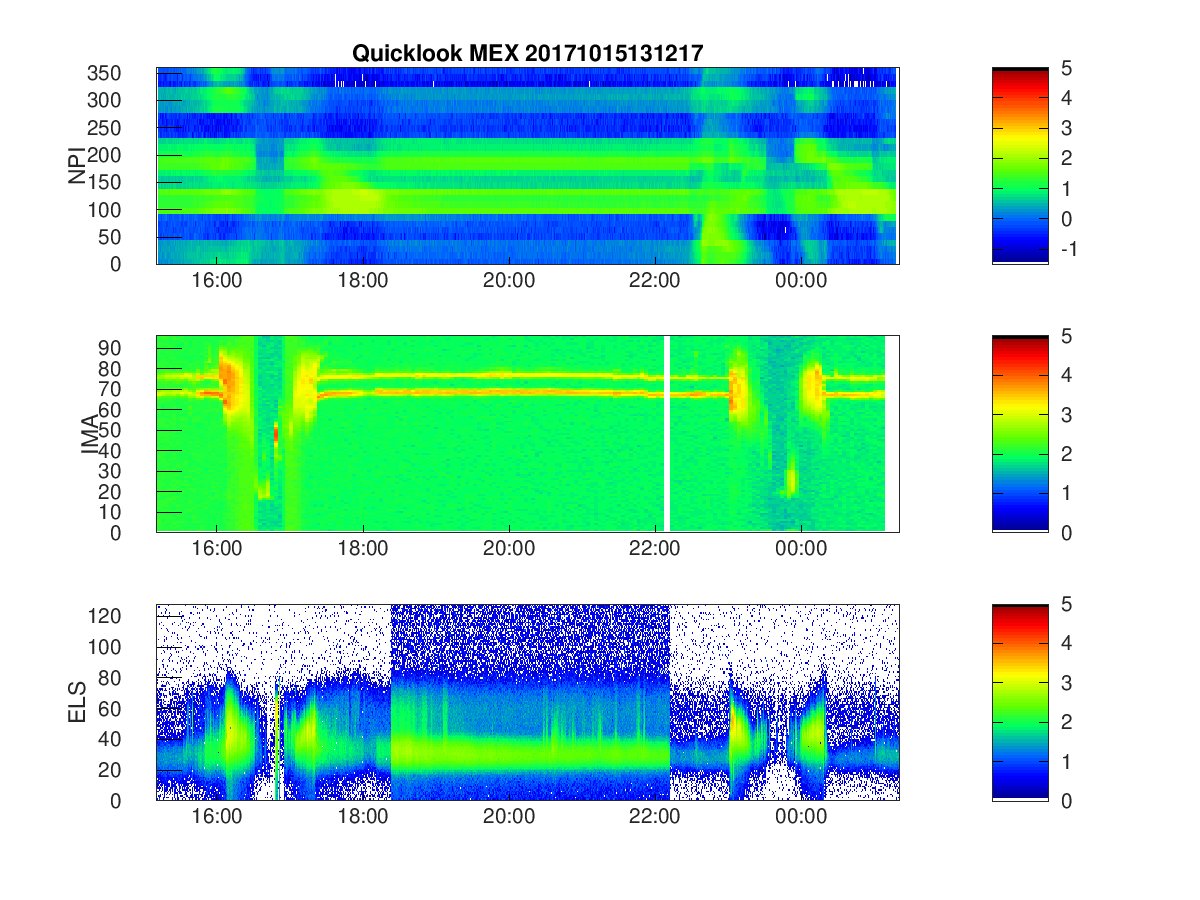The height and width of the screenshot is (900, 1200).
Task: Click the 22:00 tick under ELS panel
Action: pyautogui.click(x=655, y=818)
